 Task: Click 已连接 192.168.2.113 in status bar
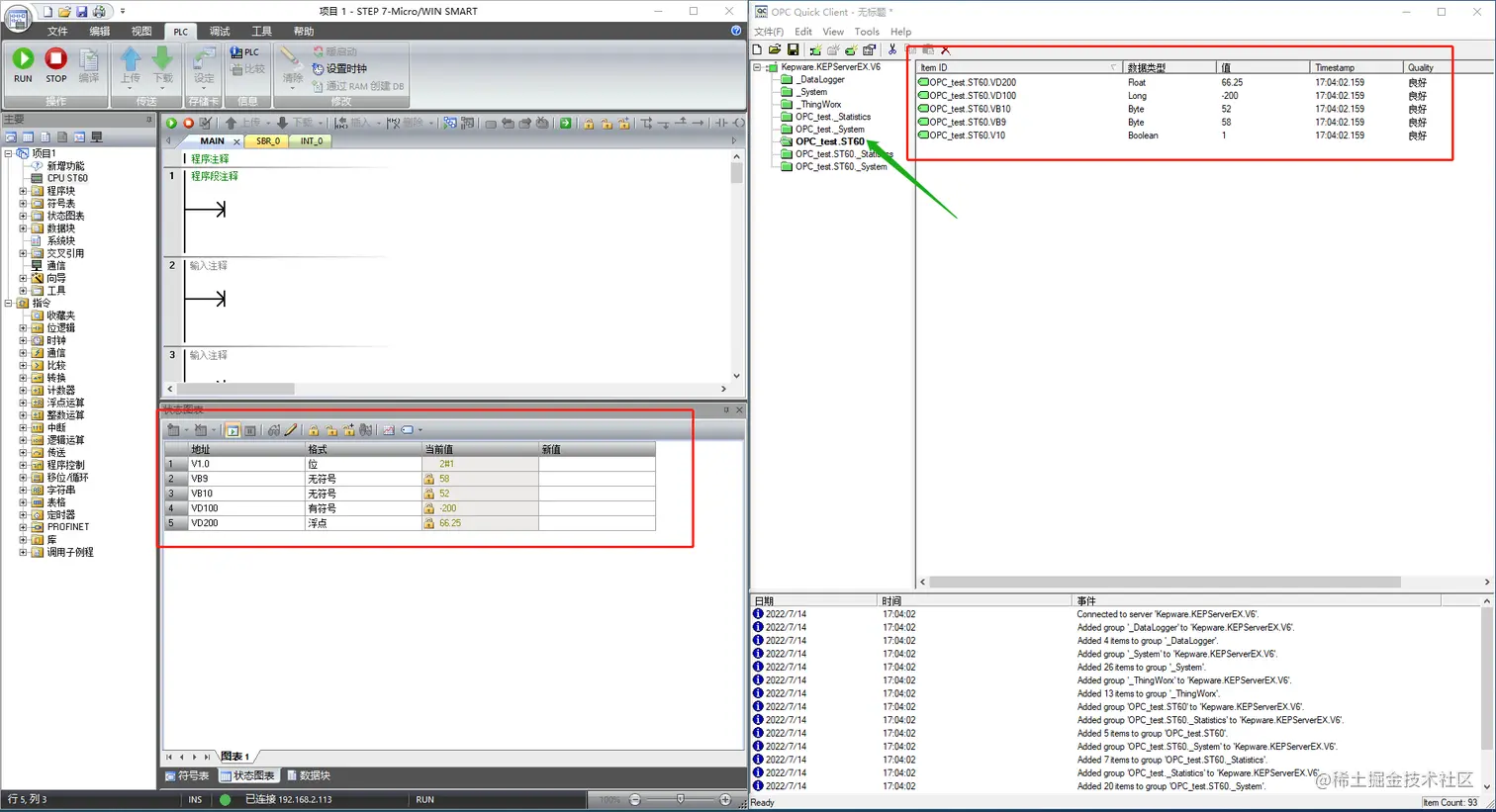coord(289,800)
